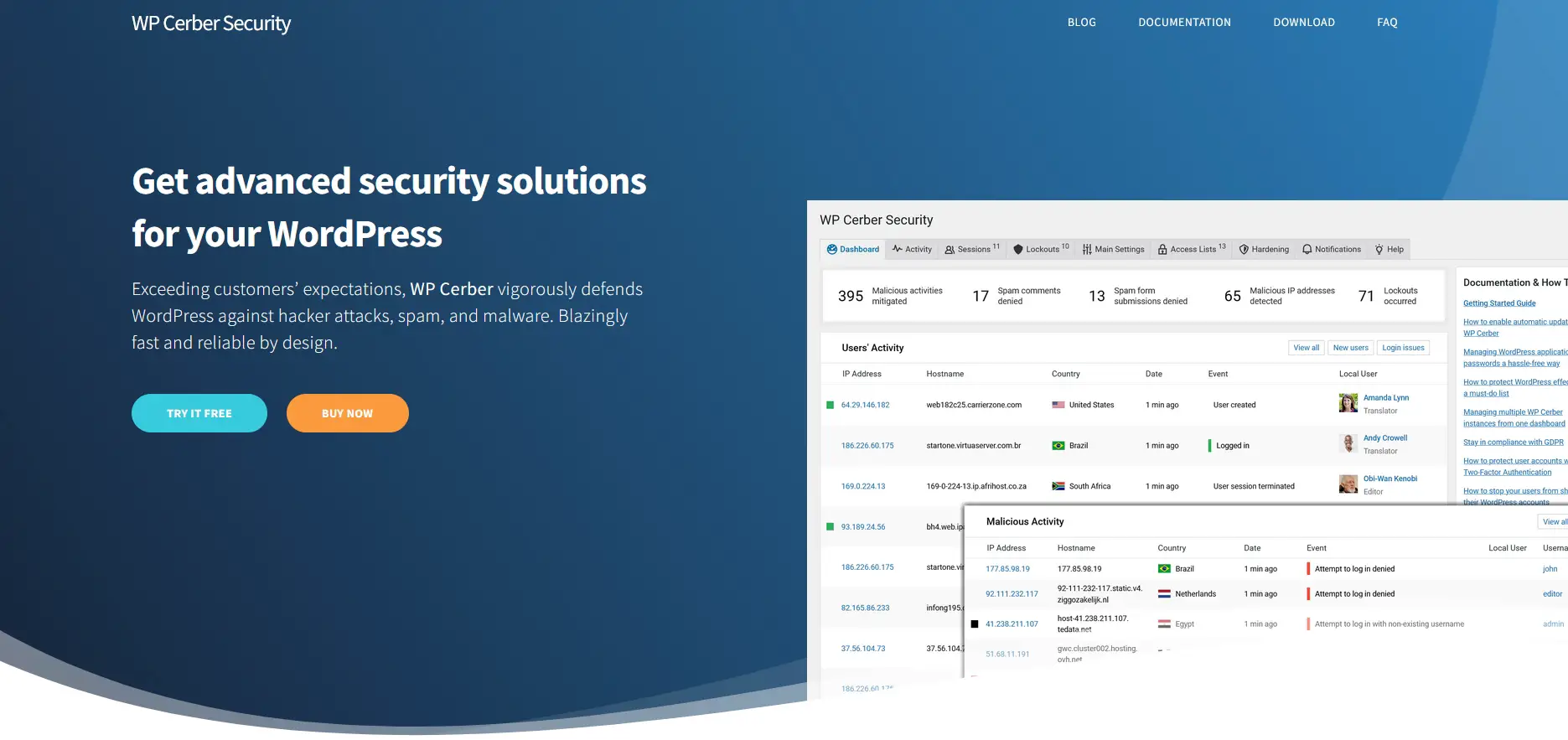This screenshot has height=740, width=1568.
Task: Select FAQ in the top navigation
Action: tap(1387, 23)
